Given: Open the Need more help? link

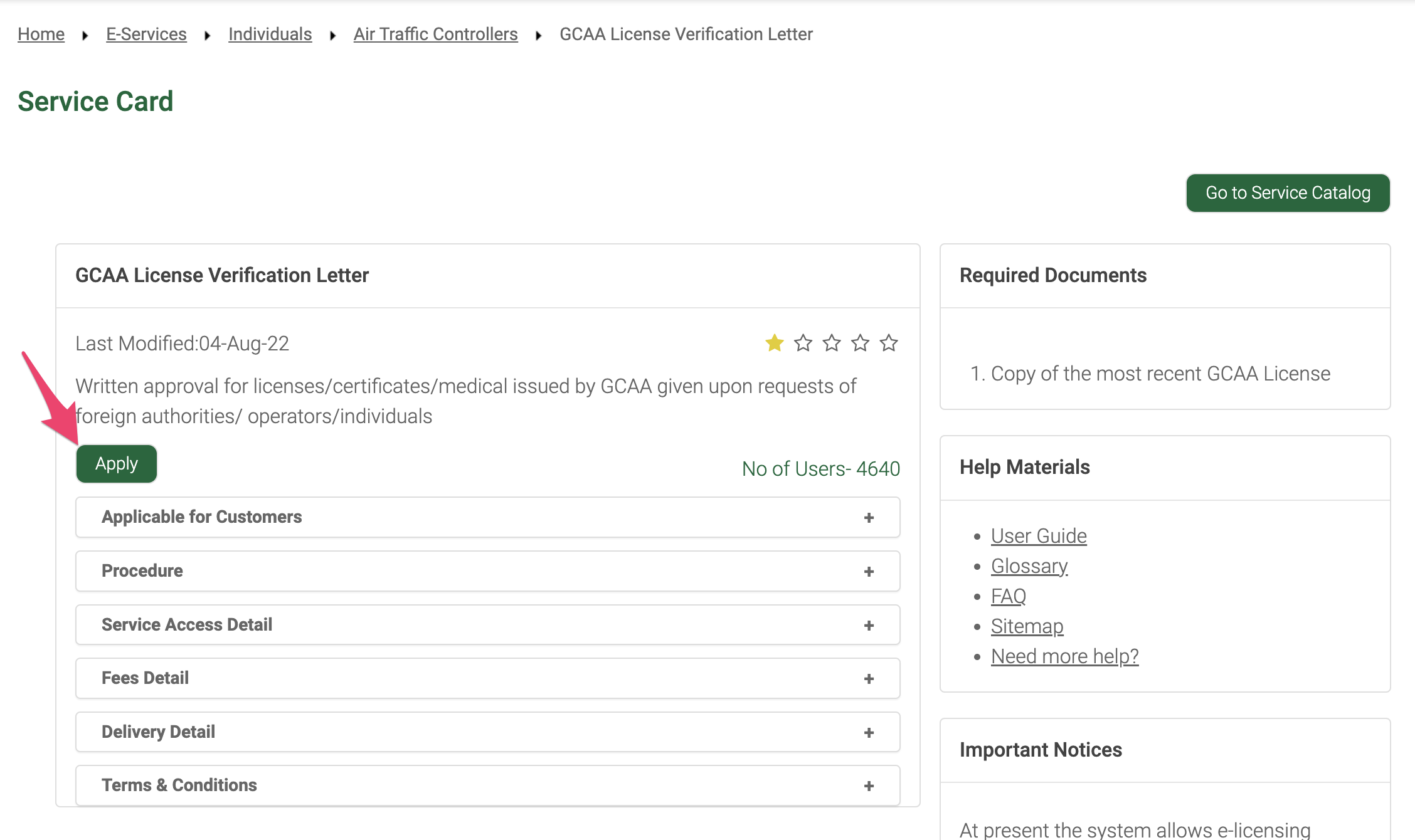Looking at the screenshot, I should click(x=1064, y=656).
